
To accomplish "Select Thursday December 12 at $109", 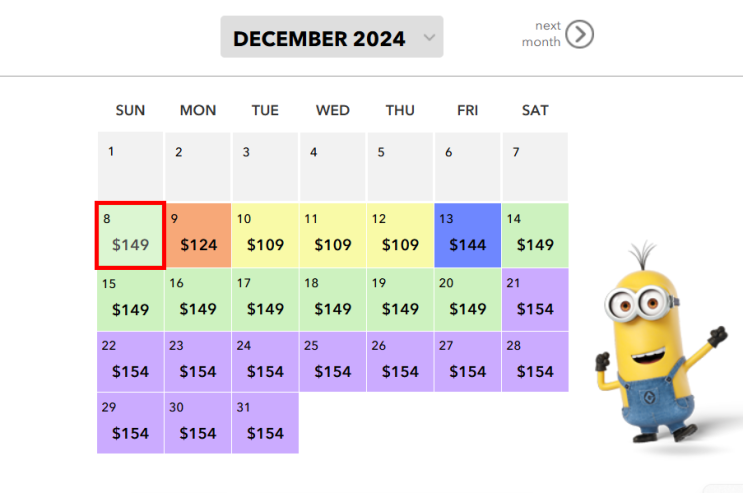I will tap(400, 236).
